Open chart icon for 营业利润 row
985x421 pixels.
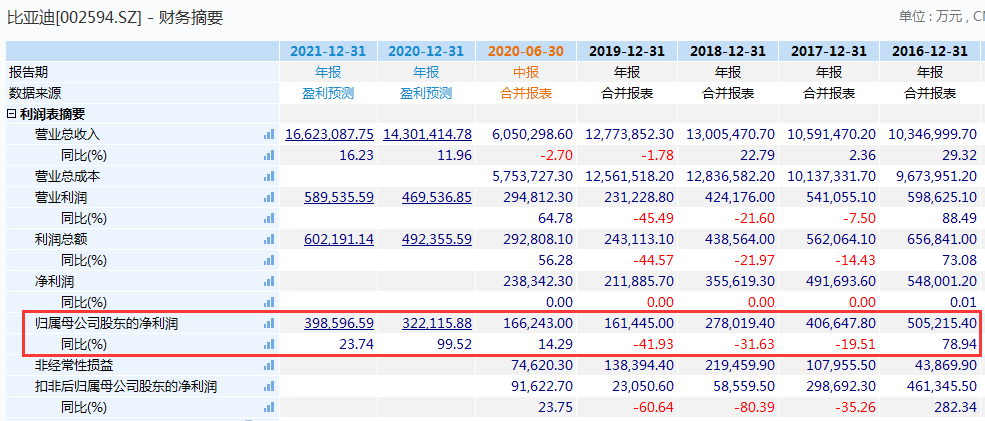(x=269, y=197)
